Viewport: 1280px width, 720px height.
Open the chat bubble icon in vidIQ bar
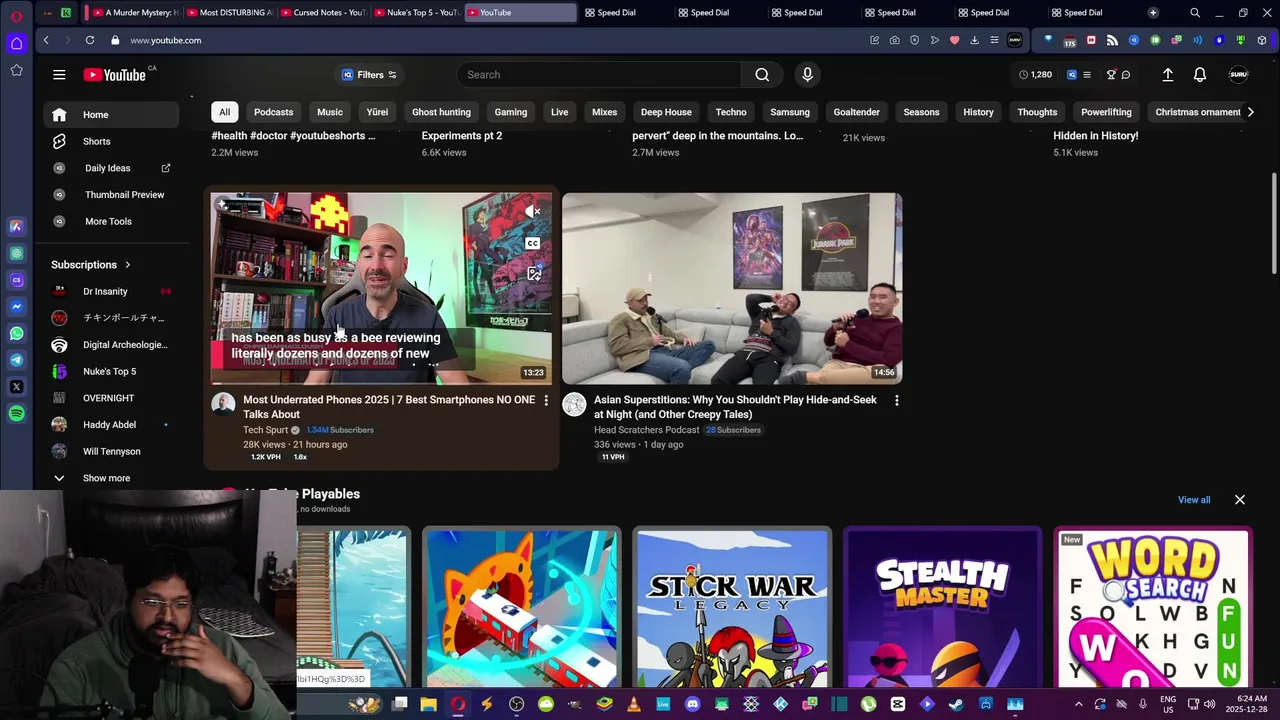pyautogui.click(x=1125, y=75)
